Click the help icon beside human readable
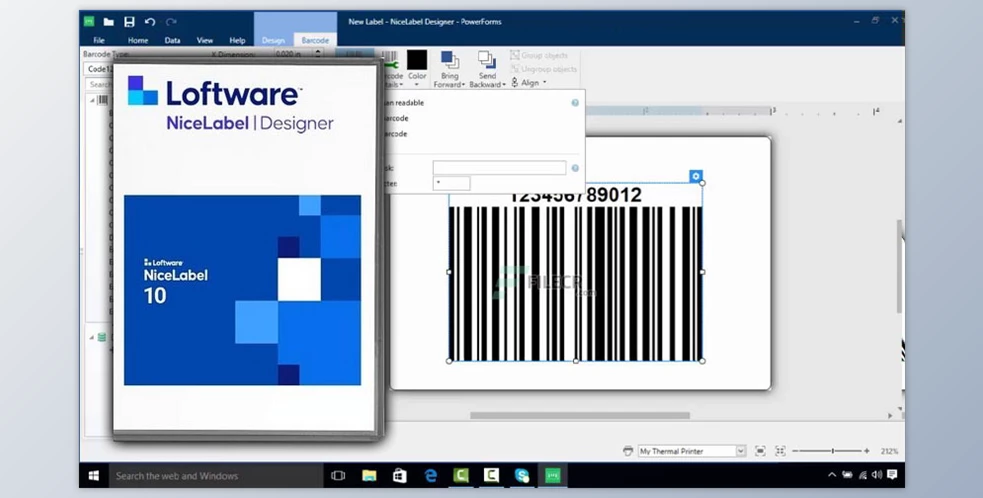The width and height of the screenshot is (983, 498). pos(575,103)
